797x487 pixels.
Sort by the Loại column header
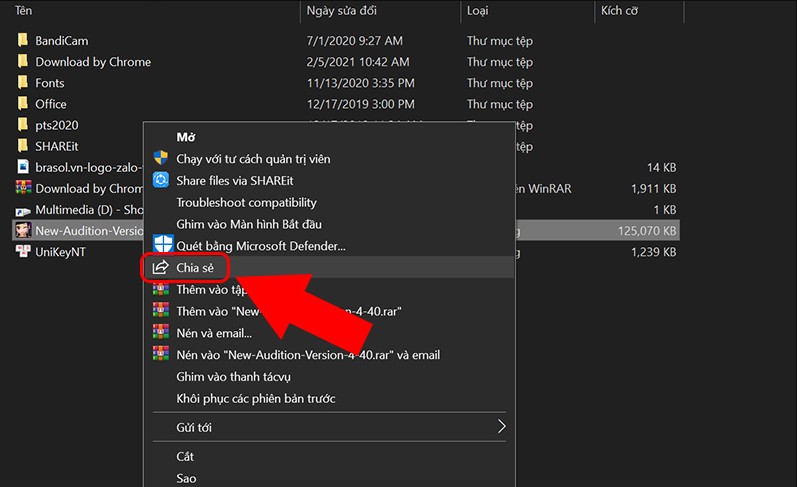coord(477,11)
